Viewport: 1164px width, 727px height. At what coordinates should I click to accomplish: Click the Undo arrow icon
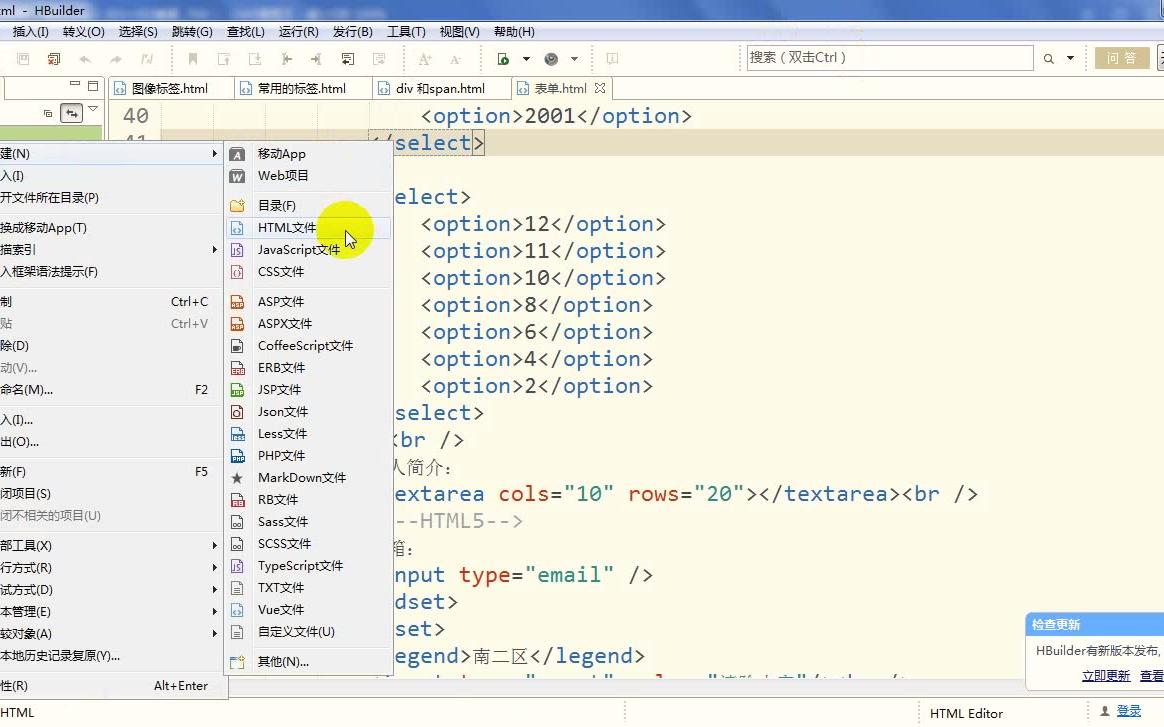(84, 59)
